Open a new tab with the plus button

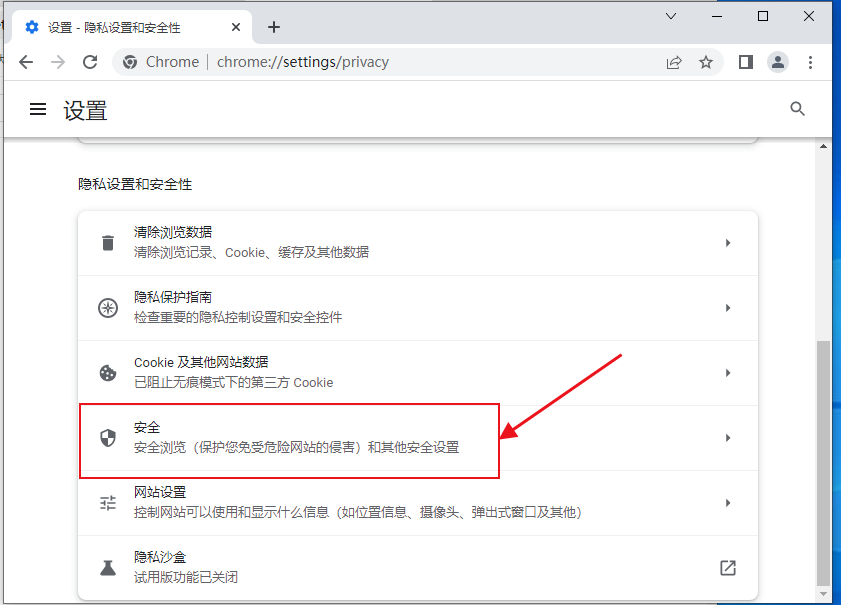point(274,27)
